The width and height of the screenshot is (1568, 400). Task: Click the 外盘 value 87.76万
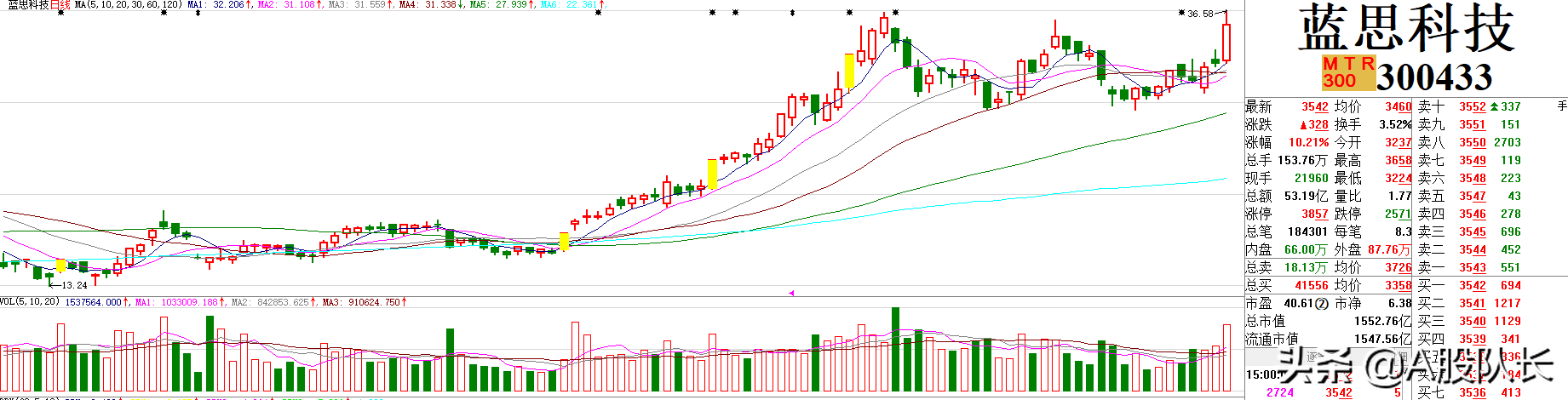tap(1390, 249)
